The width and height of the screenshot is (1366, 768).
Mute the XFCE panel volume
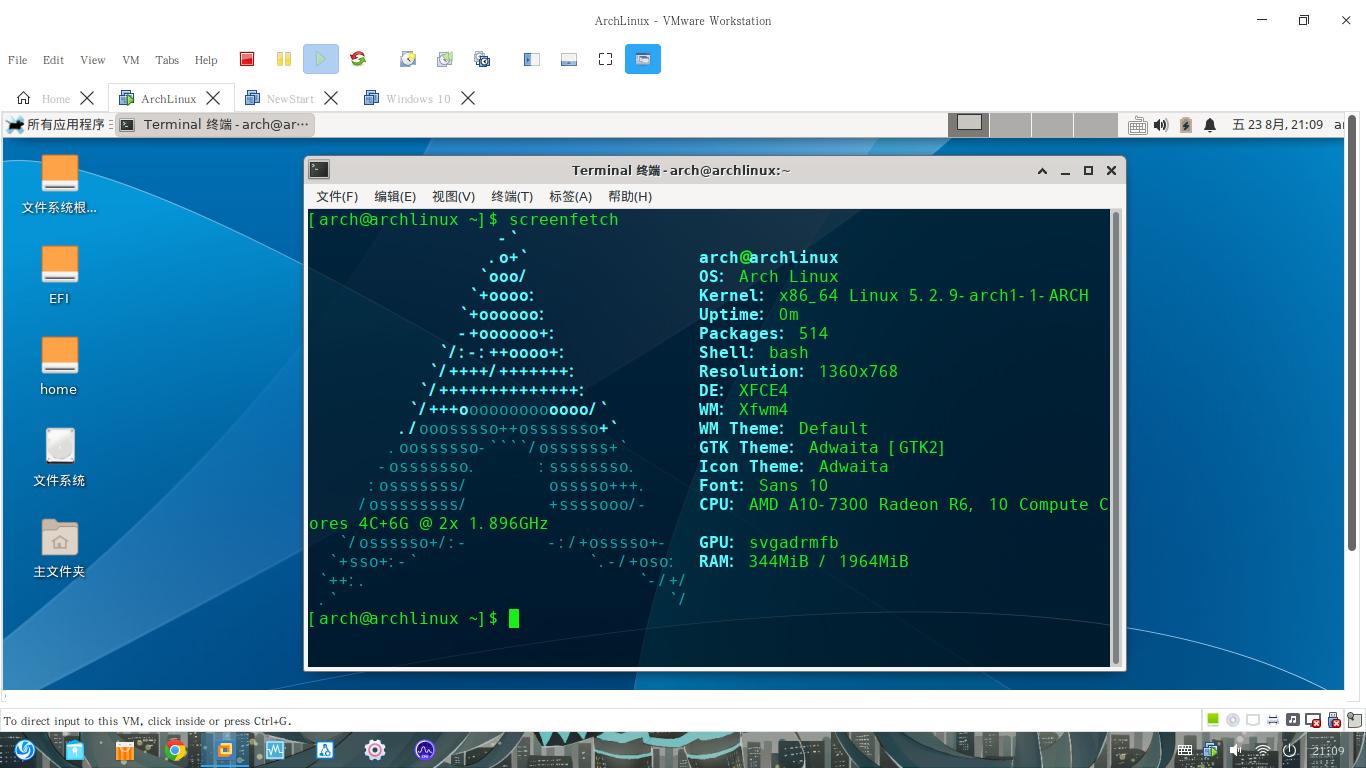tap(1161, 125)
